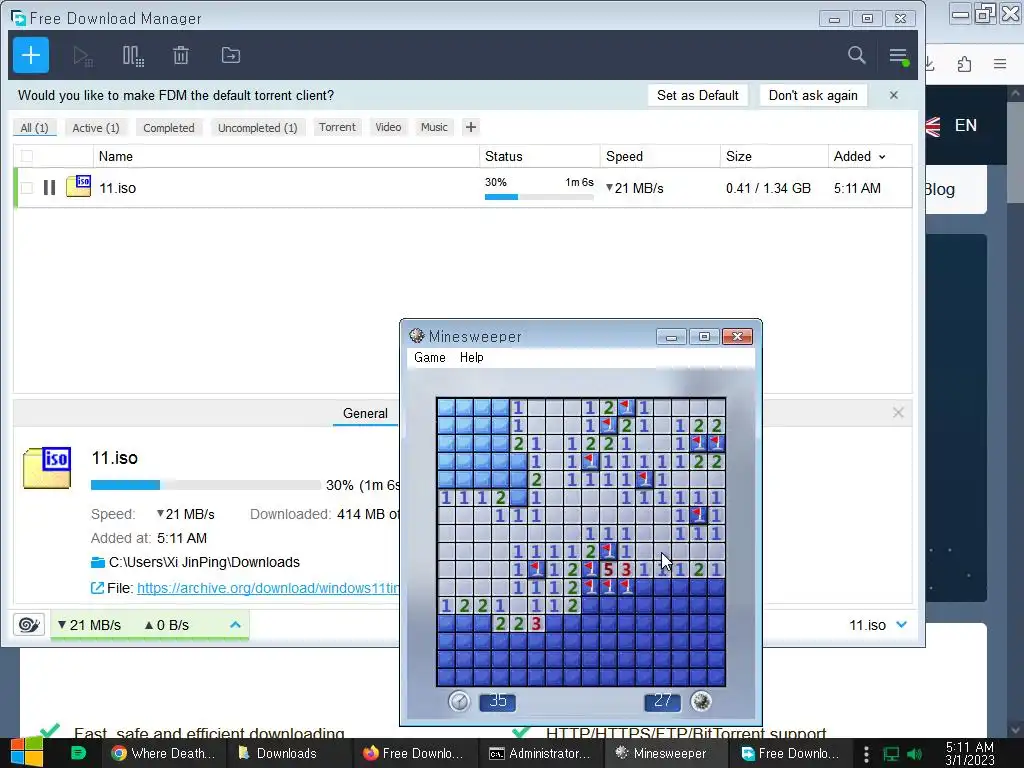Dismiss the default torrent client prompt

893,95
